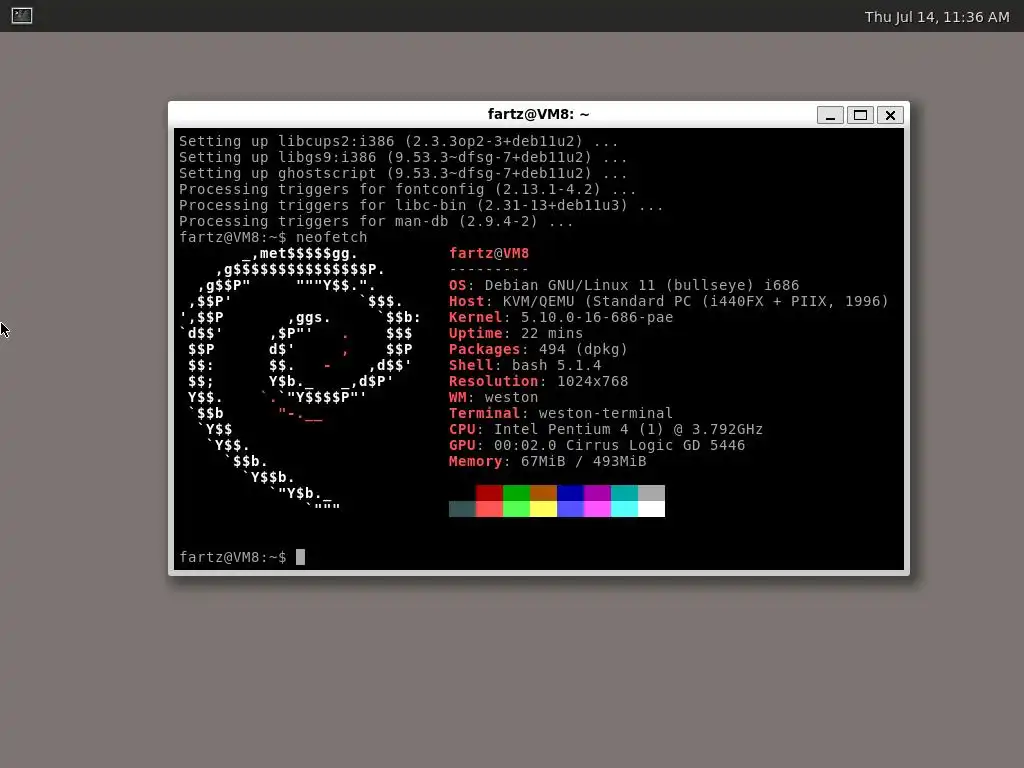Click the dark blue color block in top row
The width and height of the screenshot is (1024, 768).
(570, 493)
